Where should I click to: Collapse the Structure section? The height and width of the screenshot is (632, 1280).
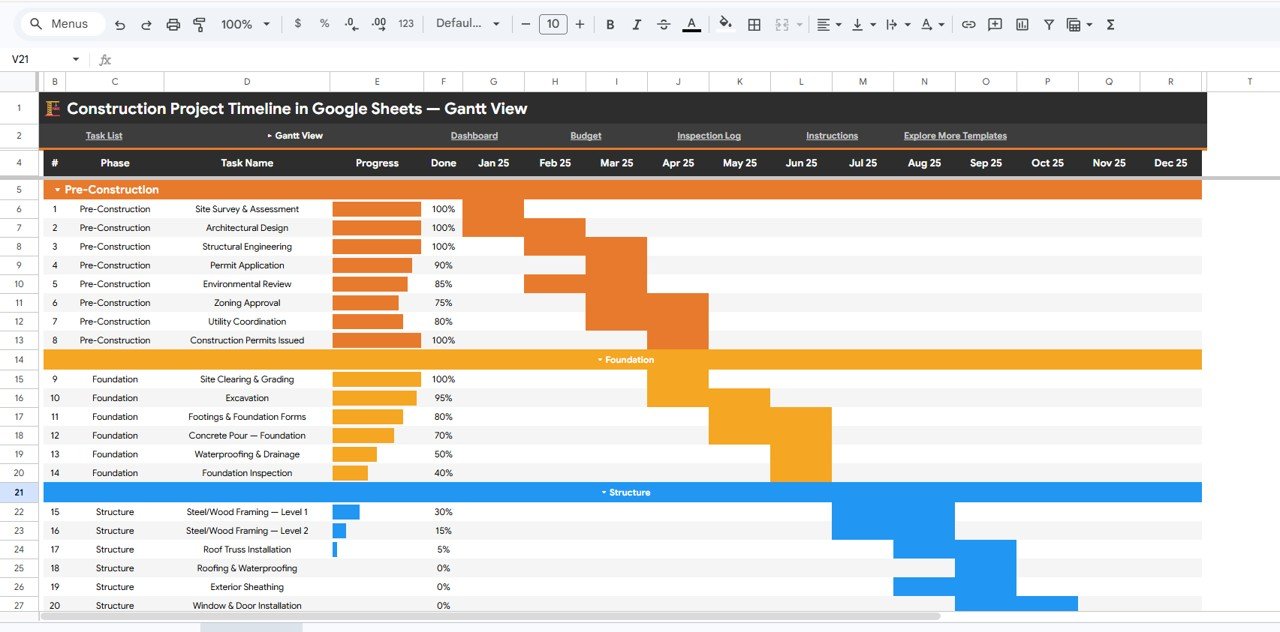point(602,492)
